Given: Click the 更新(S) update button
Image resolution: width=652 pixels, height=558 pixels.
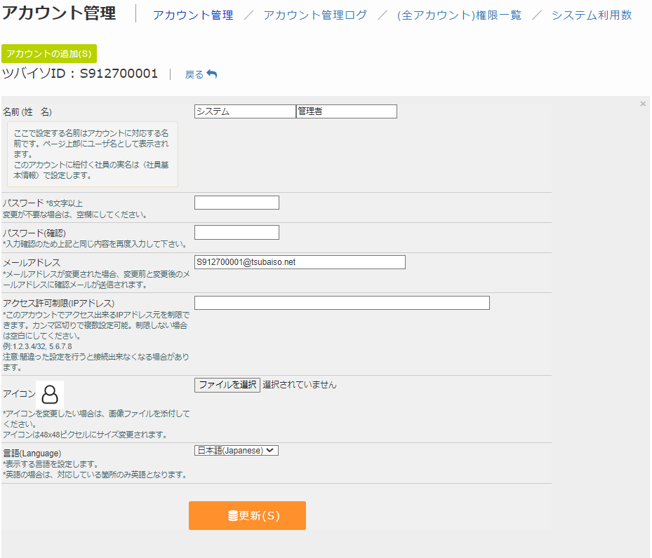Looking at the screenshot, I should (x=247, y=516).
